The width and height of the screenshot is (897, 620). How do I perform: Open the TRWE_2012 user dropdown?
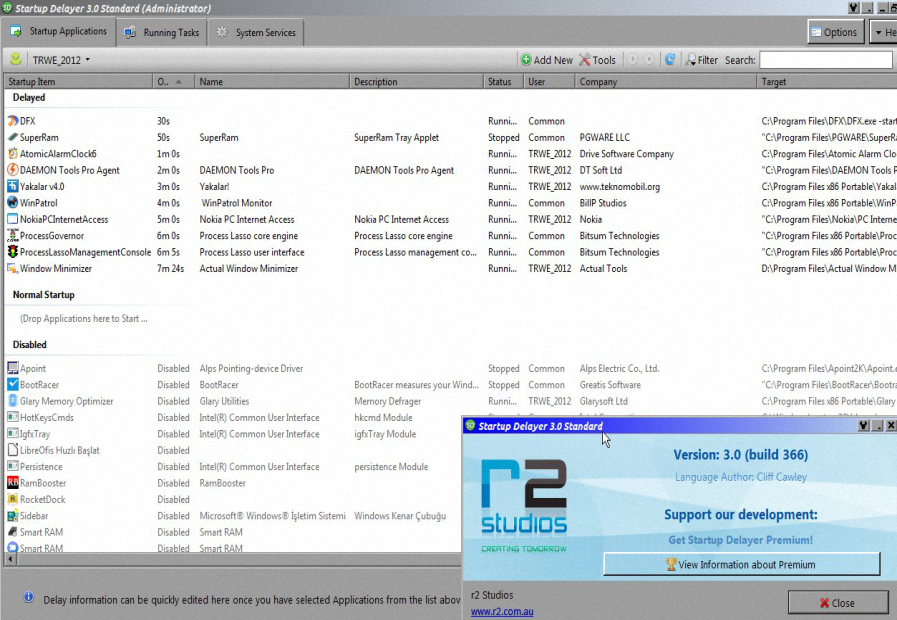[61, 60]
